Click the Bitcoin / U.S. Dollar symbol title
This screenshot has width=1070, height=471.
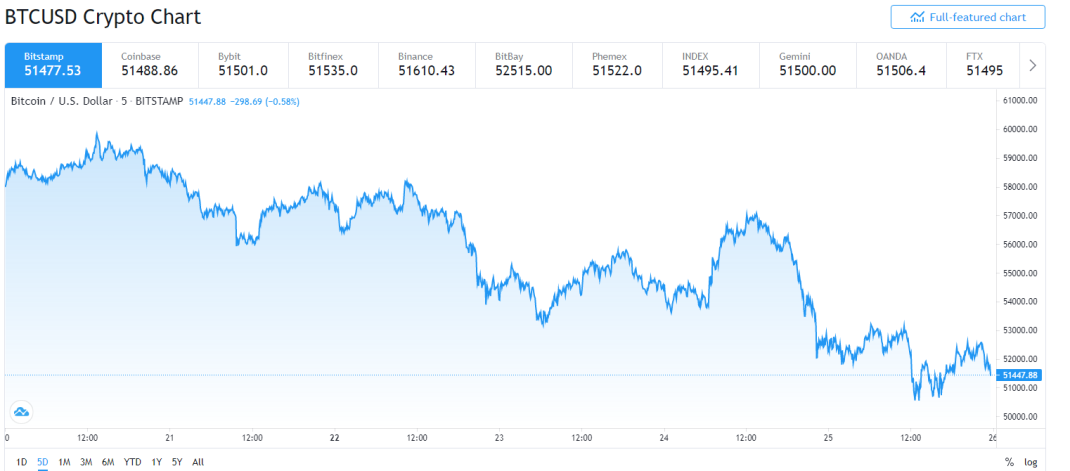[x=61, y=101]
